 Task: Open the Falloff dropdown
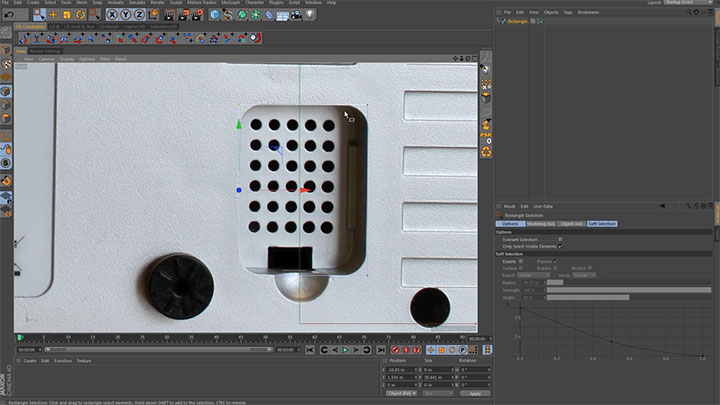[x=534, y=275]
